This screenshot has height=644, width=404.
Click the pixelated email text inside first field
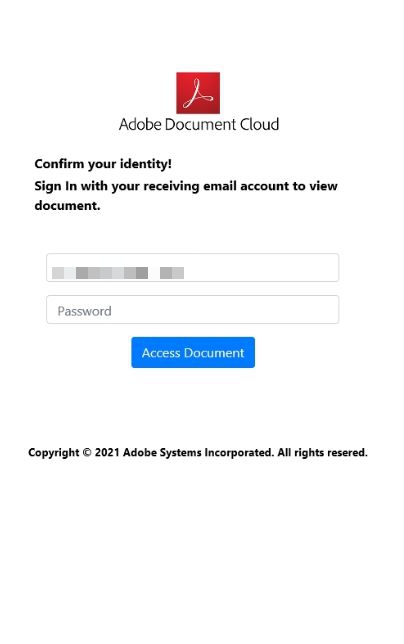click(118, 273)
